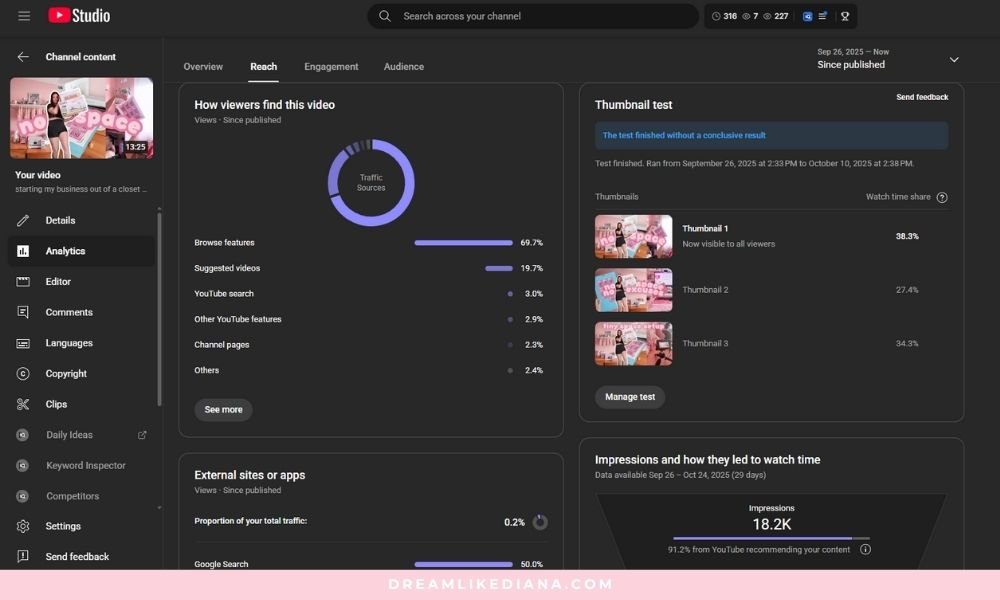Click the 0.2% total traffic donut indicator

point(540,522)
